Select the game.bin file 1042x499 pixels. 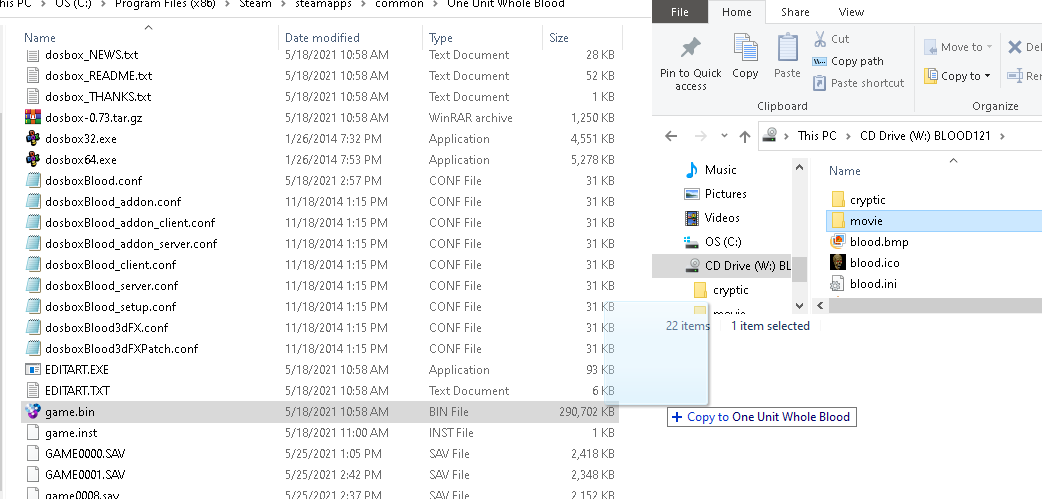(x=70, y=411)
